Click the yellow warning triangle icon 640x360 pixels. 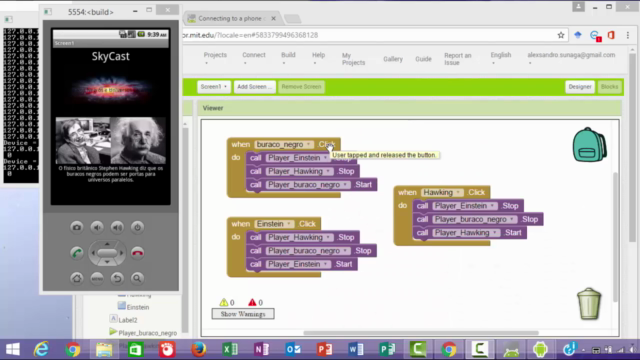(x=224, y=302)
